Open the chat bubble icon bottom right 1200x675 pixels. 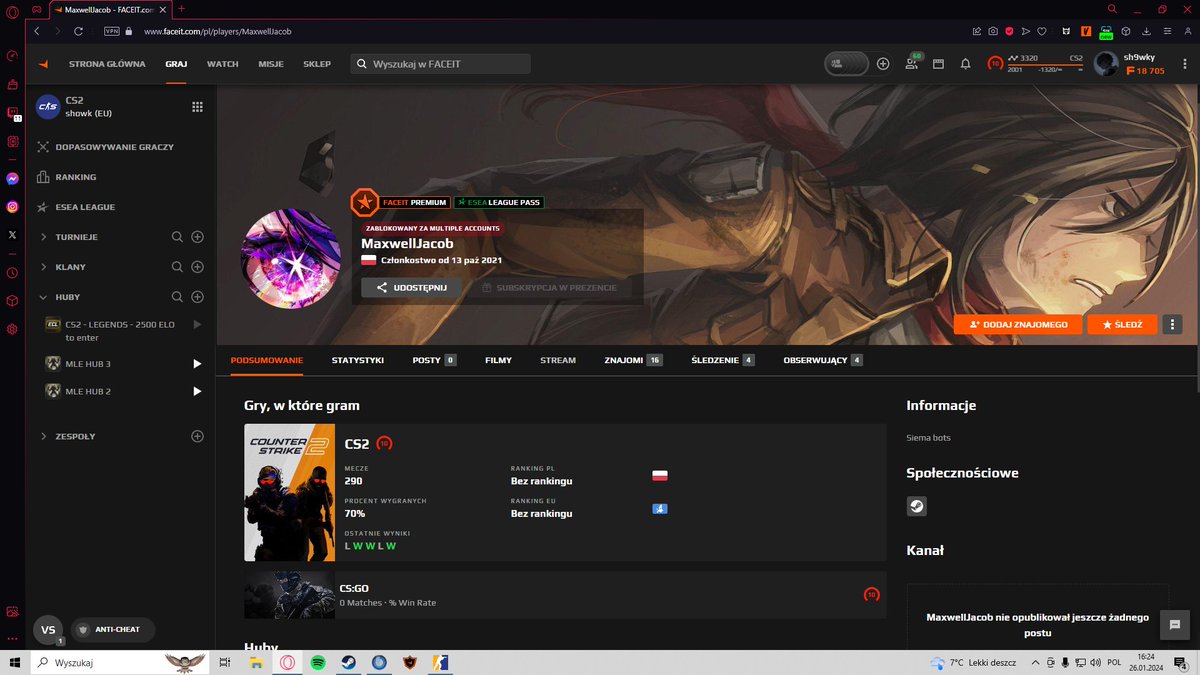coord(1176,623)
